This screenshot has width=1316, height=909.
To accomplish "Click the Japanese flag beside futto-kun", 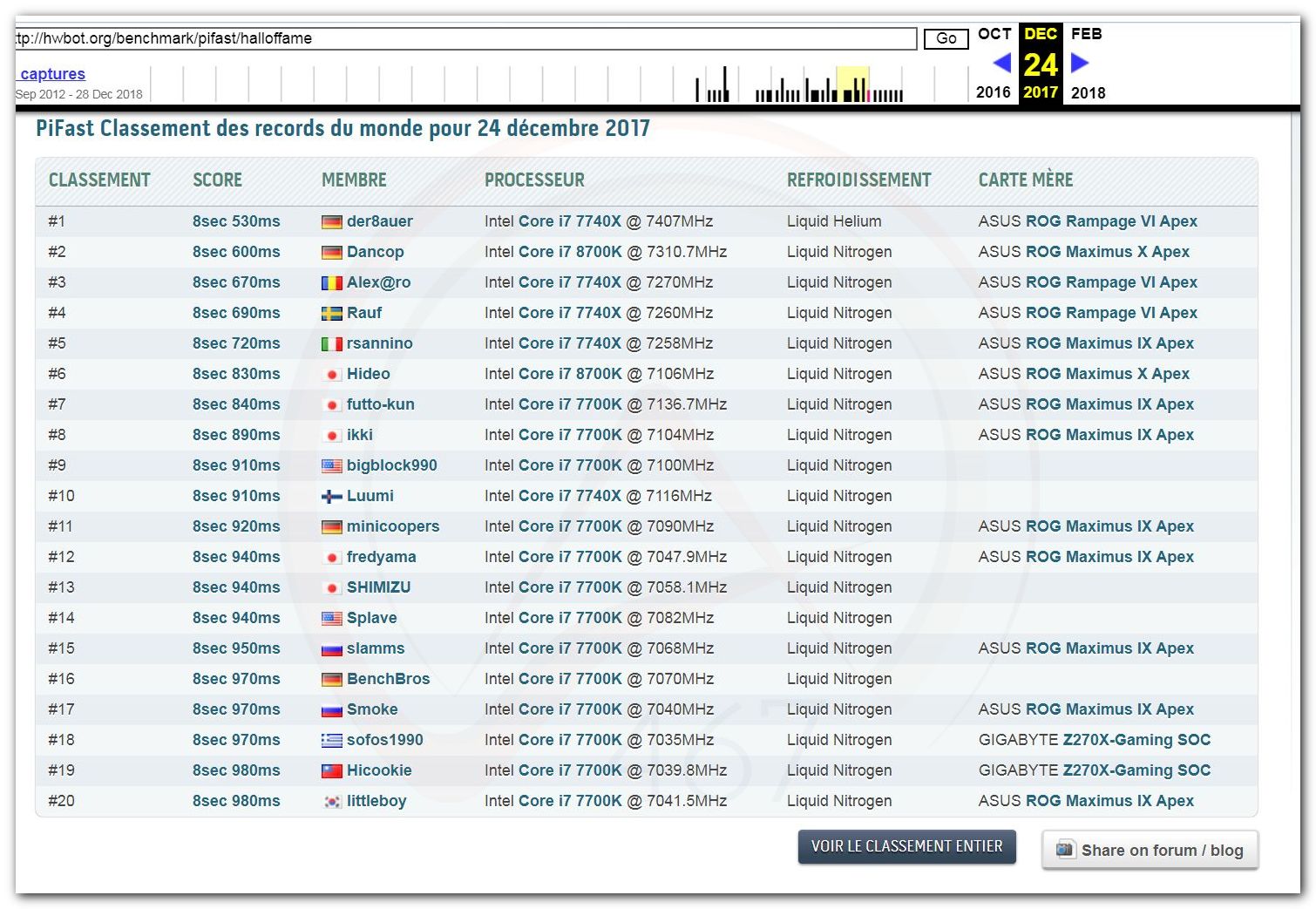I will (332, 405).
